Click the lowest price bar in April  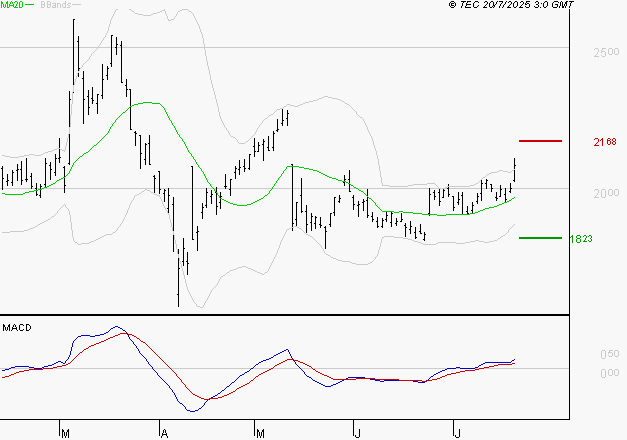[178, 283]
